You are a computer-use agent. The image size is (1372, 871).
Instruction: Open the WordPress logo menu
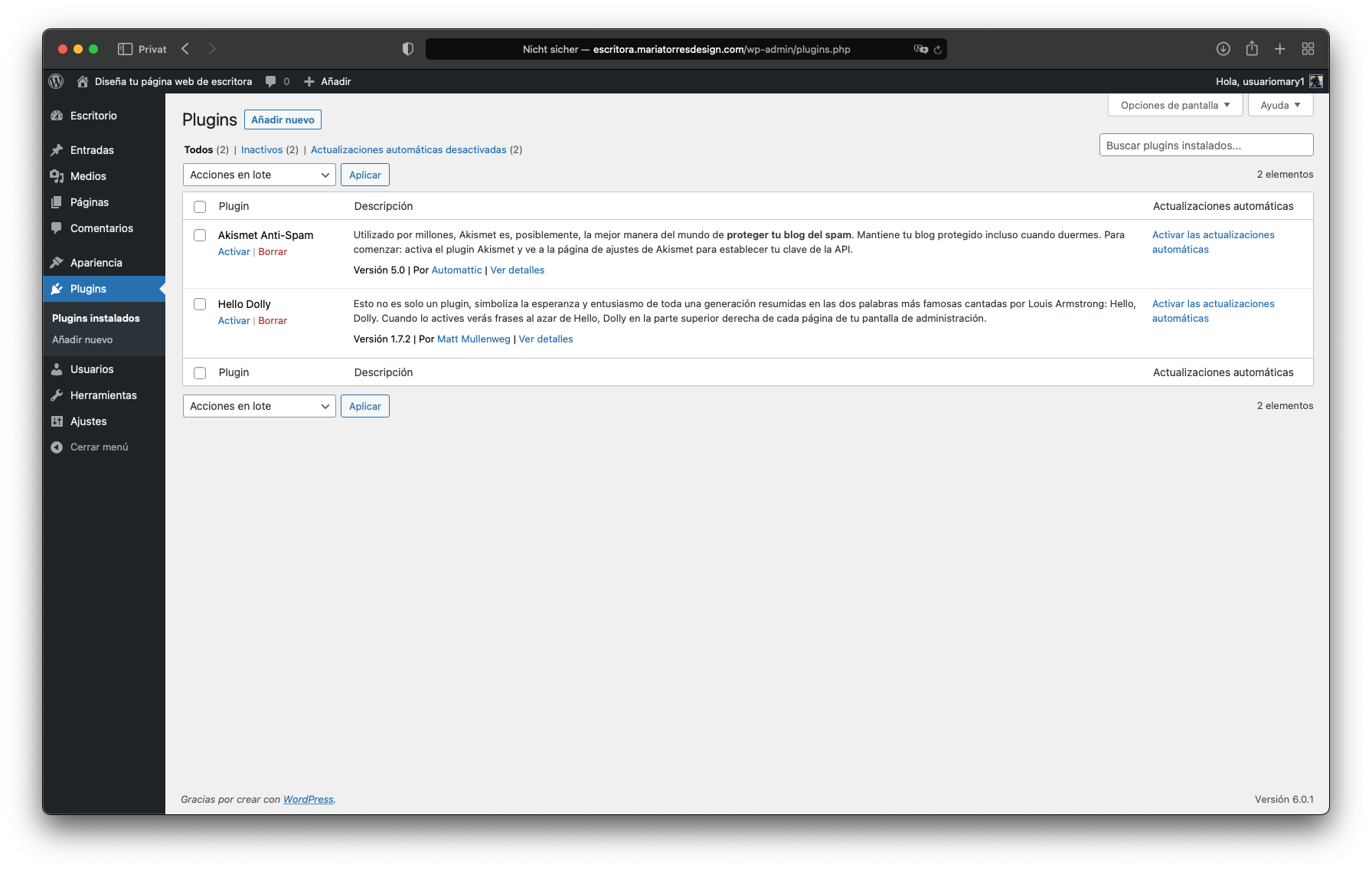click(x=56, y=81)
